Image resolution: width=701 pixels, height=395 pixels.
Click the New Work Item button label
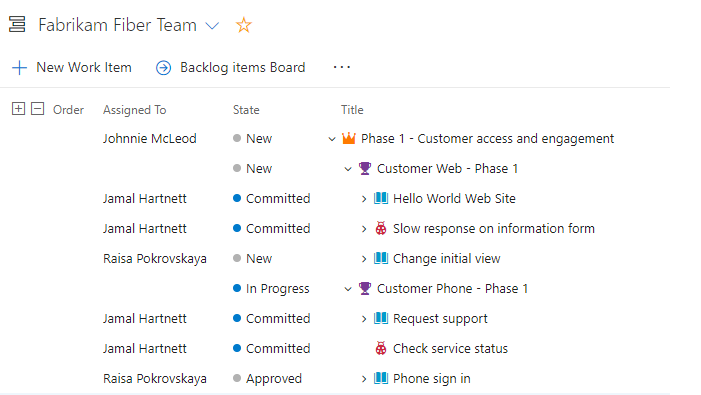[x=84, y=67]
